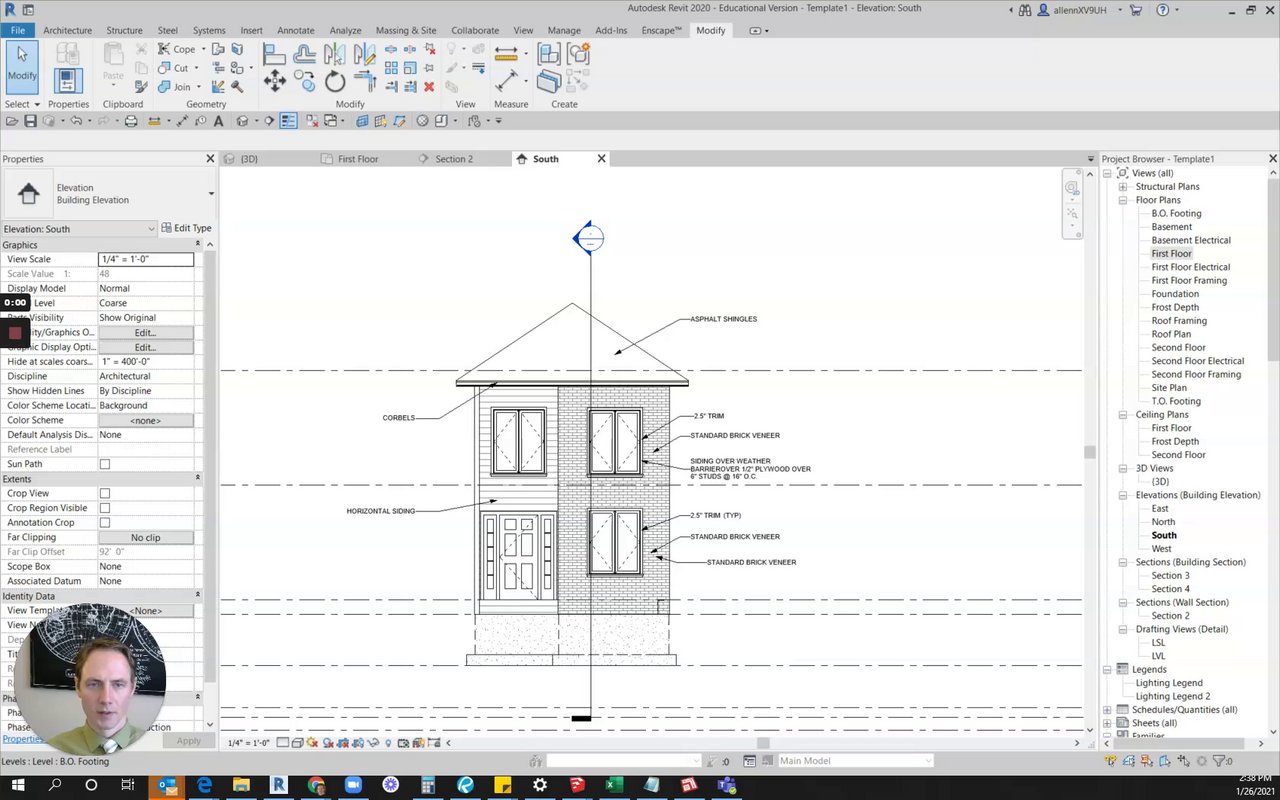Check the Crop Region Visible box
The width and height of the screenshot is (1280, 800).
click(x=104, y=508)
